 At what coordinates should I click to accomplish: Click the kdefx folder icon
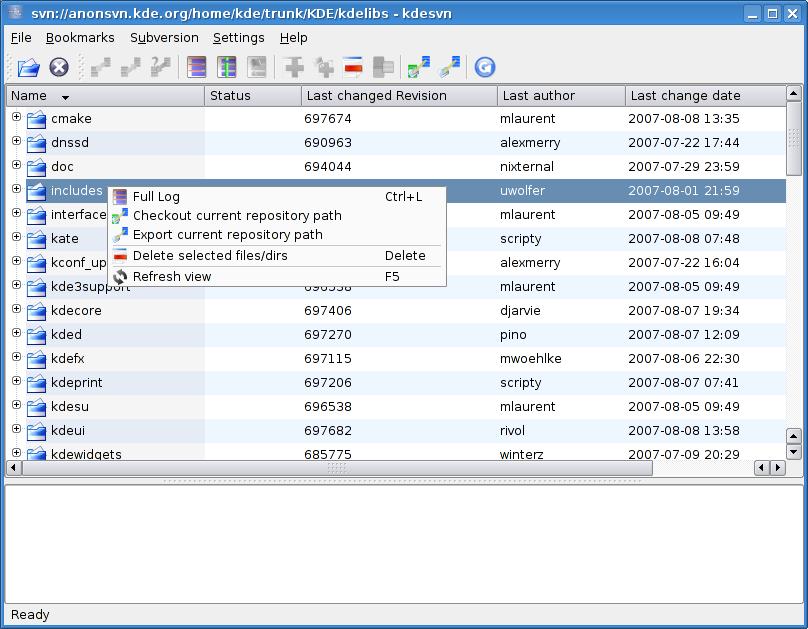[37, 359]
